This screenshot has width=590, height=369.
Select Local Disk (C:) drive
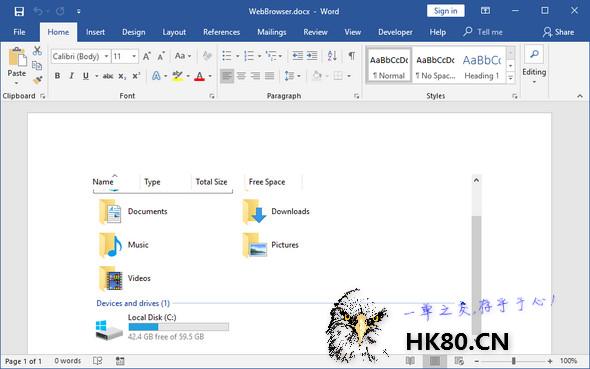pos(162,327)
